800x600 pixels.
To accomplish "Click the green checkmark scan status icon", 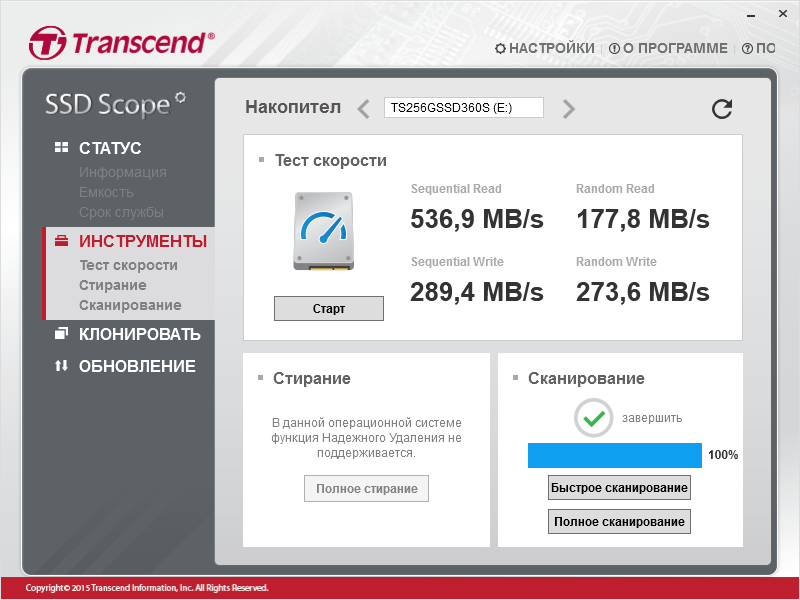I will tap(593, 418).
